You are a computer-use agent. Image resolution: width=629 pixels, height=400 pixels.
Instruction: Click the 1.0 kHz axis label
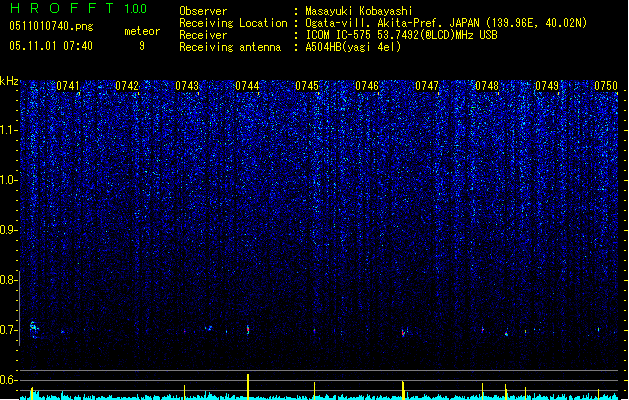click(x=8, y=180)
